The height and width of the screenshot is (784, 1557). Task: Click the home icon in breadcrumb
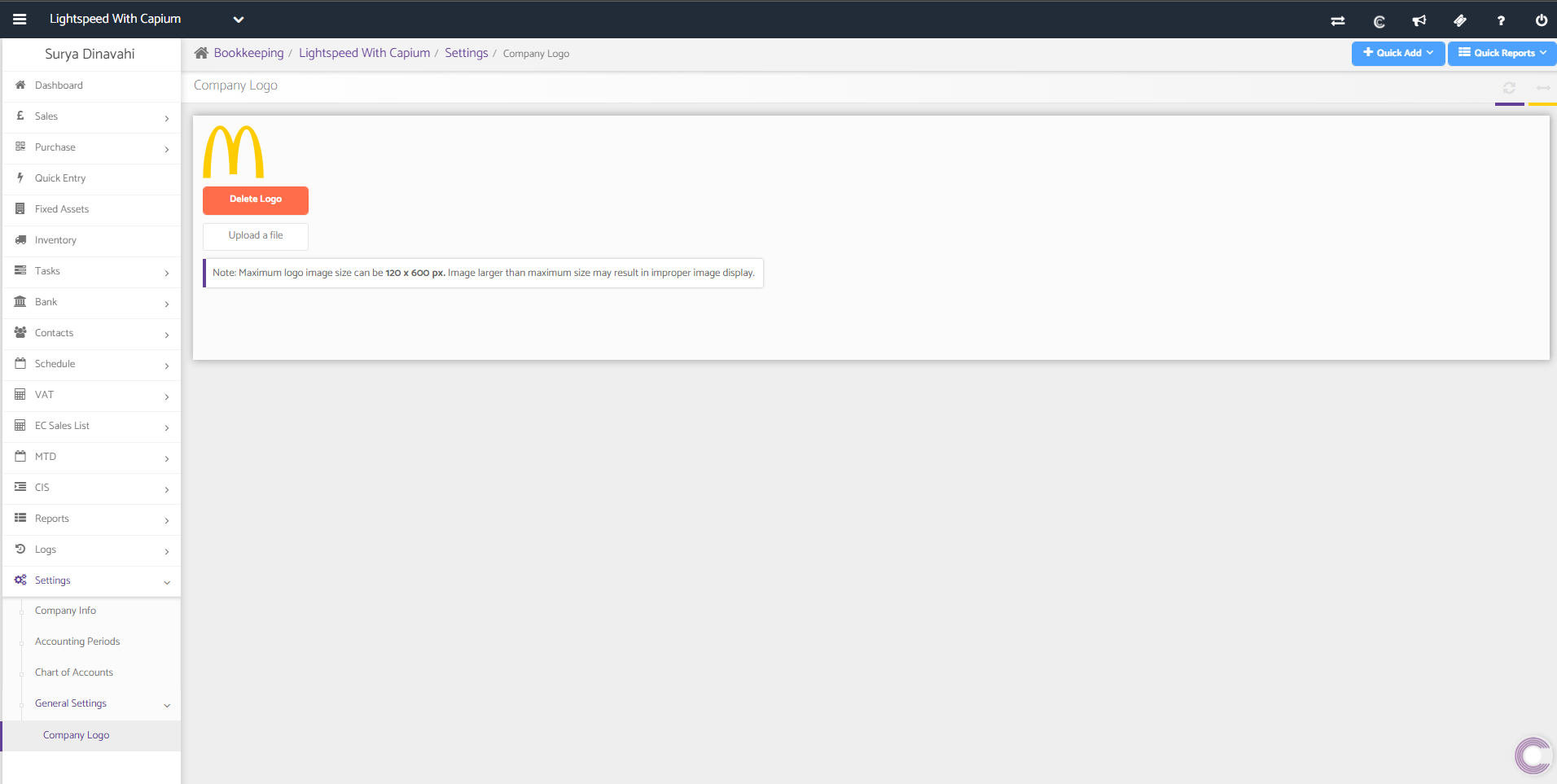pos(201,53)
